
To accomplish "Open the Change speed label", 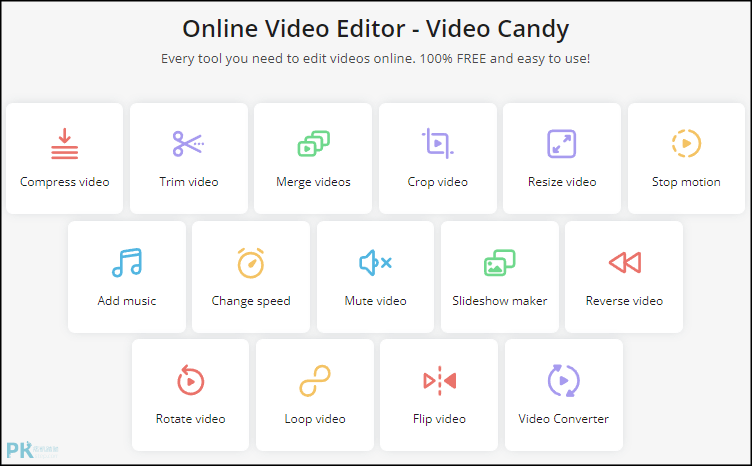I will 251,301.
